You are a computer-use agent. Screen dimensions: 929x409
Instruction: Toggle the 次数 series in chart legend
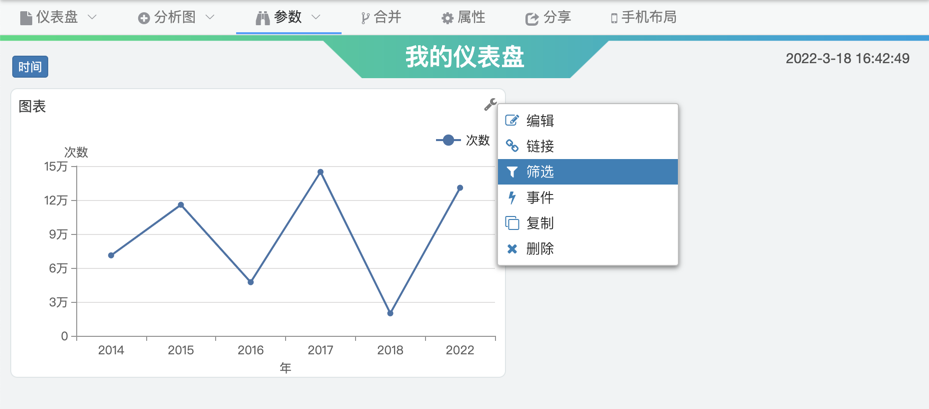tap(463, 141)
